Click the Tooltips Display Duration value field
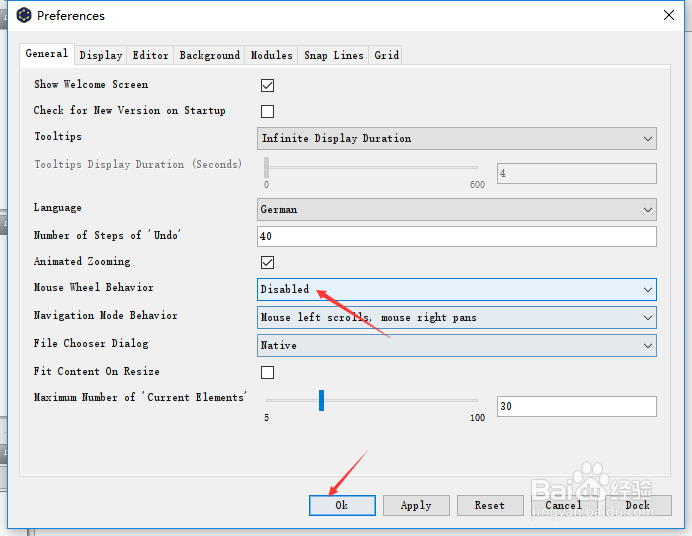692x536 pixels. point(577,173)
